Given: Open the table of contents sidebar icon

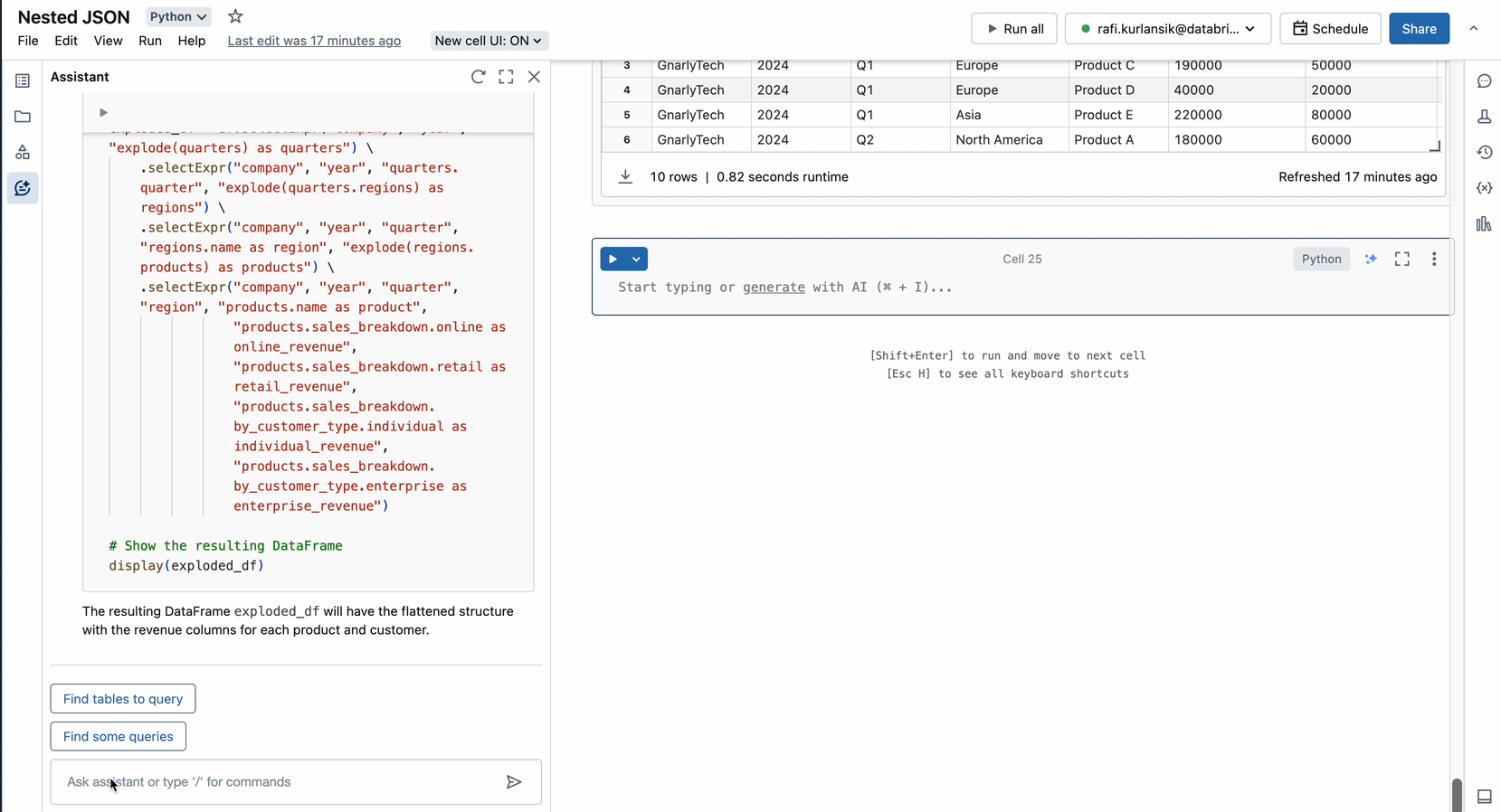Looking at the screenshot, I should pyautogui.click(x=23, y=81).
